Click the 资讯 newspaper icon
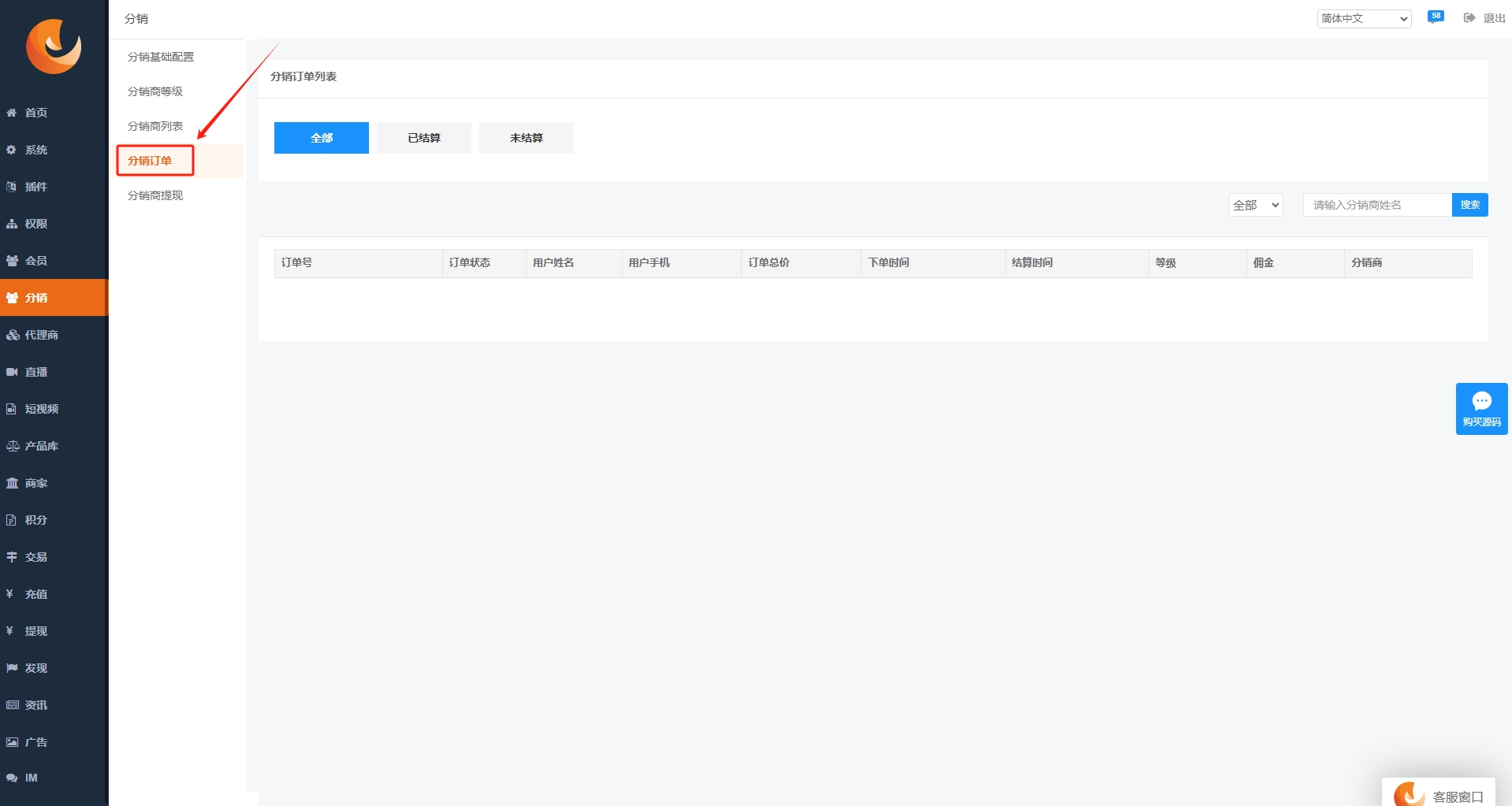1512x806 pixels. [x=12, y=705]
